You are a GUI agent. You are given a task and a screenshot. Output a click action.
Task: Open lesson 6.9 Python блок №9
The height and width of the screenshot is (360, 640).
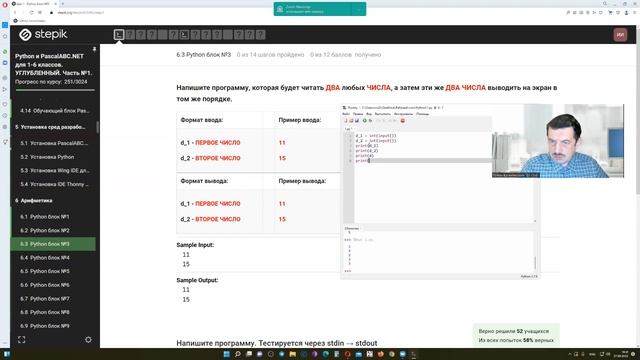(45, 326)
